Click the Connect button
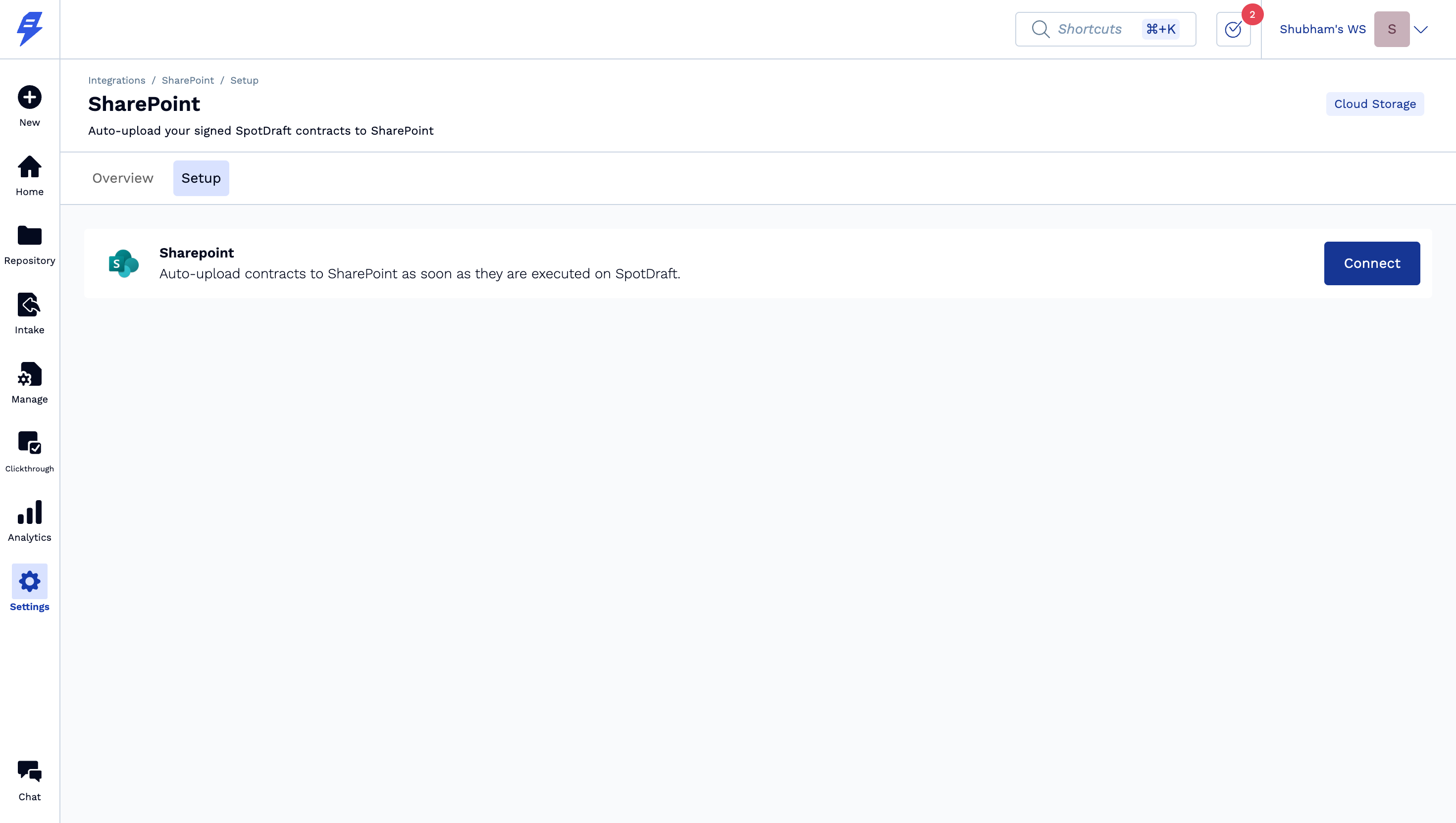The width and height of the screenshot is (1456, 823). (1371, 263)
